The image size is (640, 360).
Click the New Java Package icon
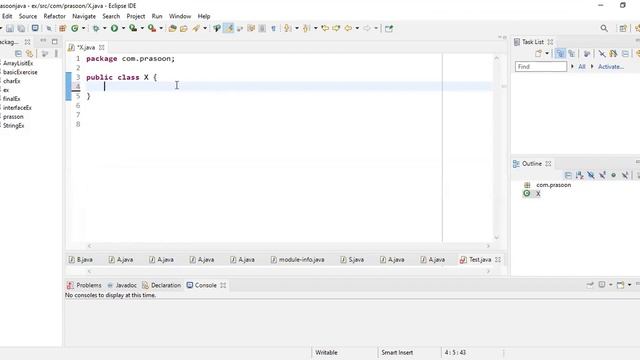[62, 28]
